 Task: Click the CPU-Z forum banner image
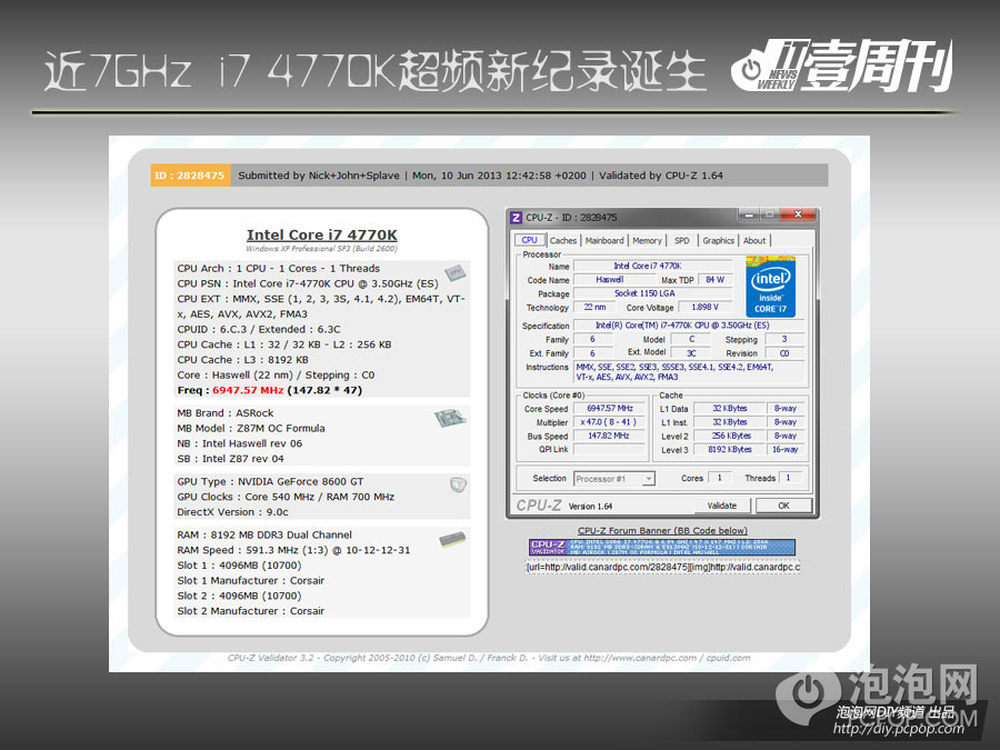coord(662,547)
